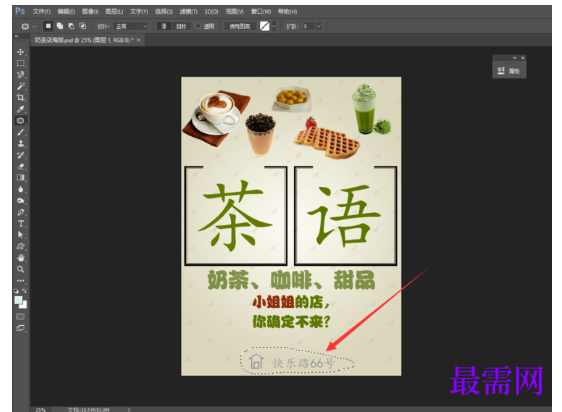
Task: Open the pattern picker dropdown arrow
Action: (274, 26)
